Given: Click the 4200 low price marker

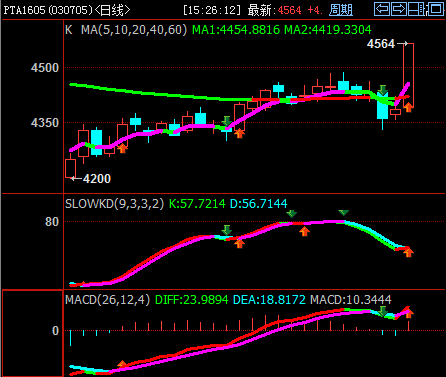Looking at the screenshot, I should pos(97,179).
